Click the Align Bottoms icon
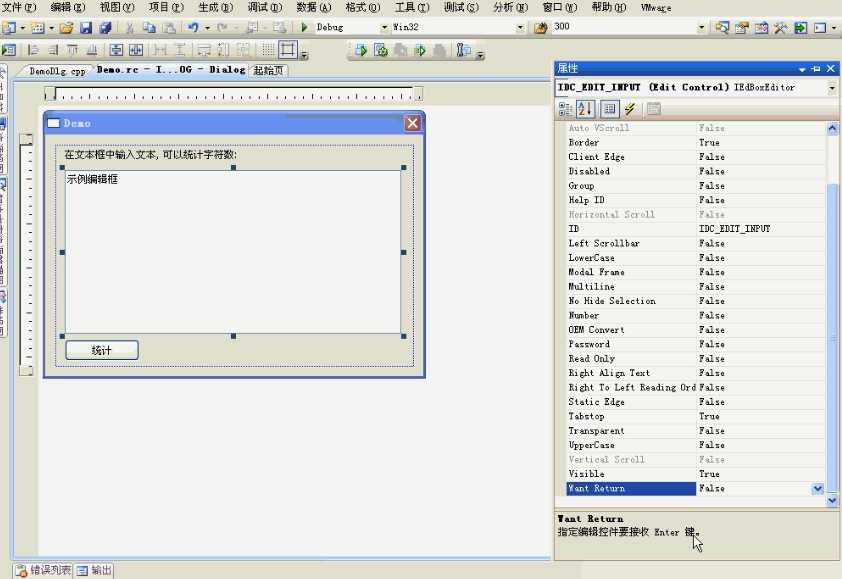The width and height of the screenshot is (842, 579). click(x=92, y=50)
